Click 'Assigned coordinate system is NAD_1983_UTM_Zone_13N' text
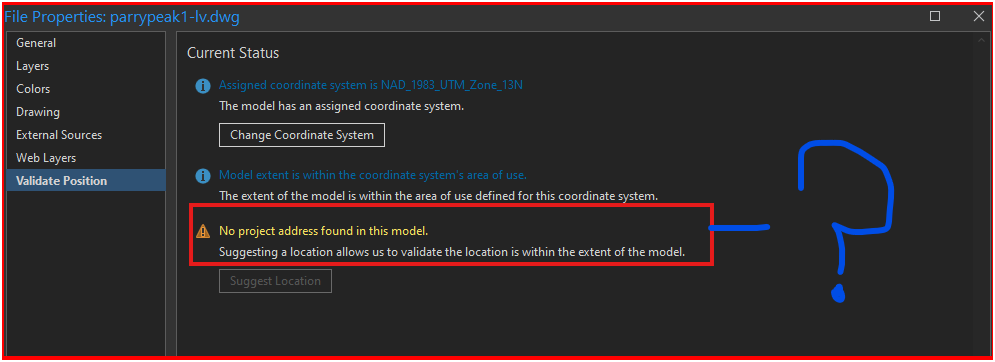 click(x=371, y=85)
